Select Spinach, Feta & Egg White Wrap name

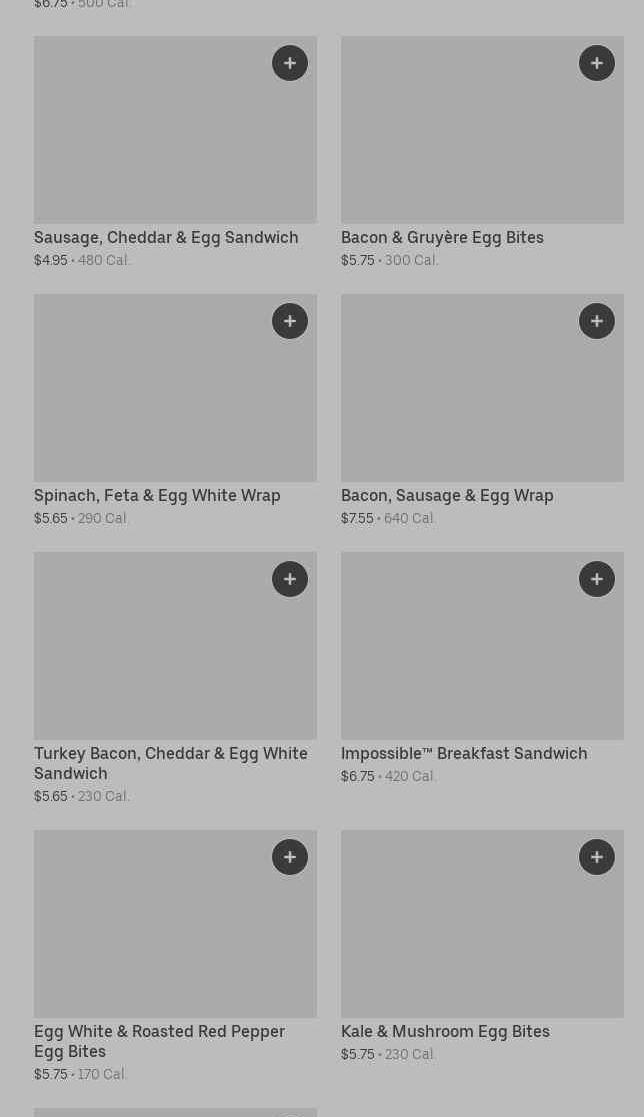point(157,496)
